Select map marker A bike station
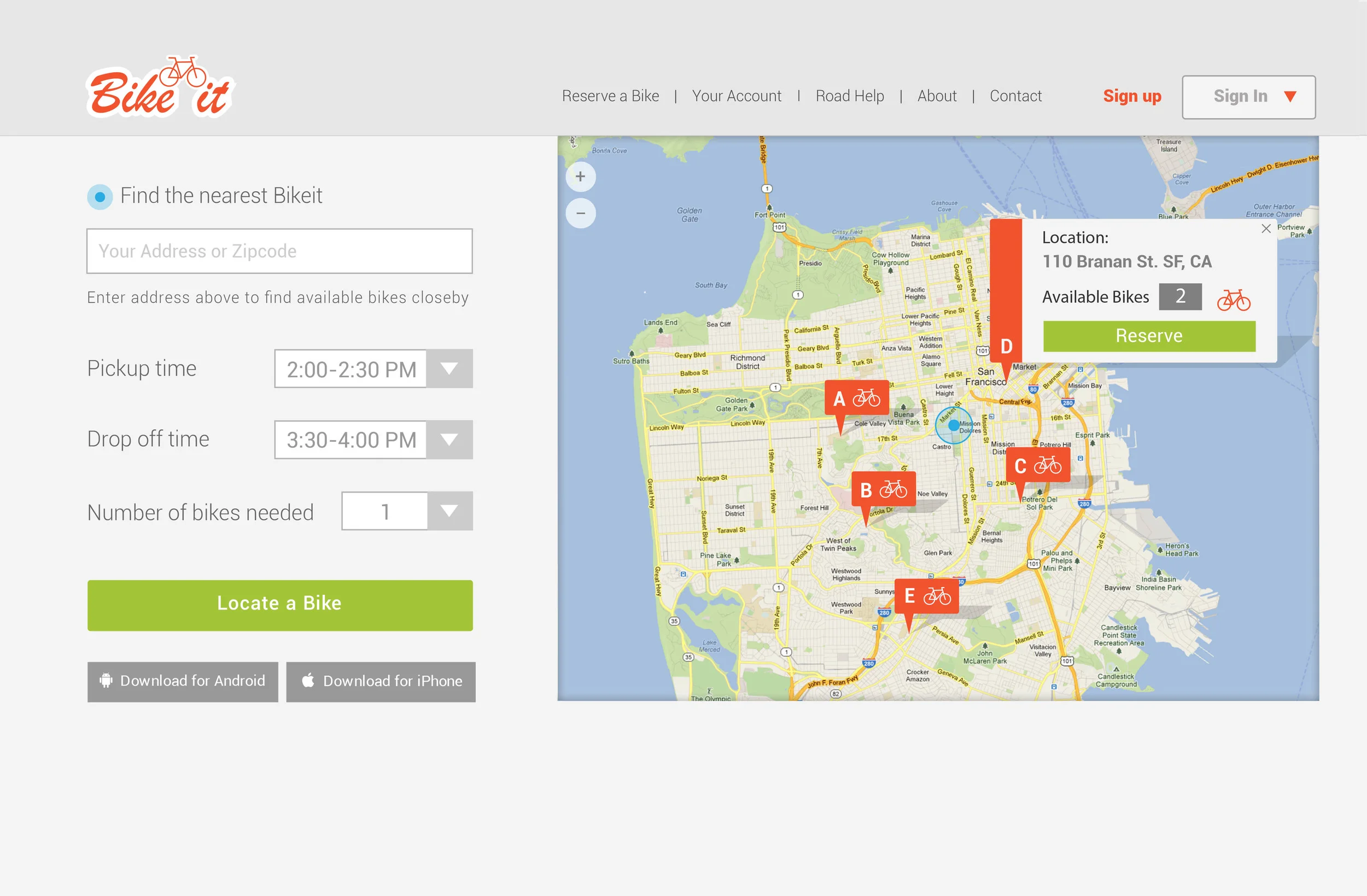 856,398
